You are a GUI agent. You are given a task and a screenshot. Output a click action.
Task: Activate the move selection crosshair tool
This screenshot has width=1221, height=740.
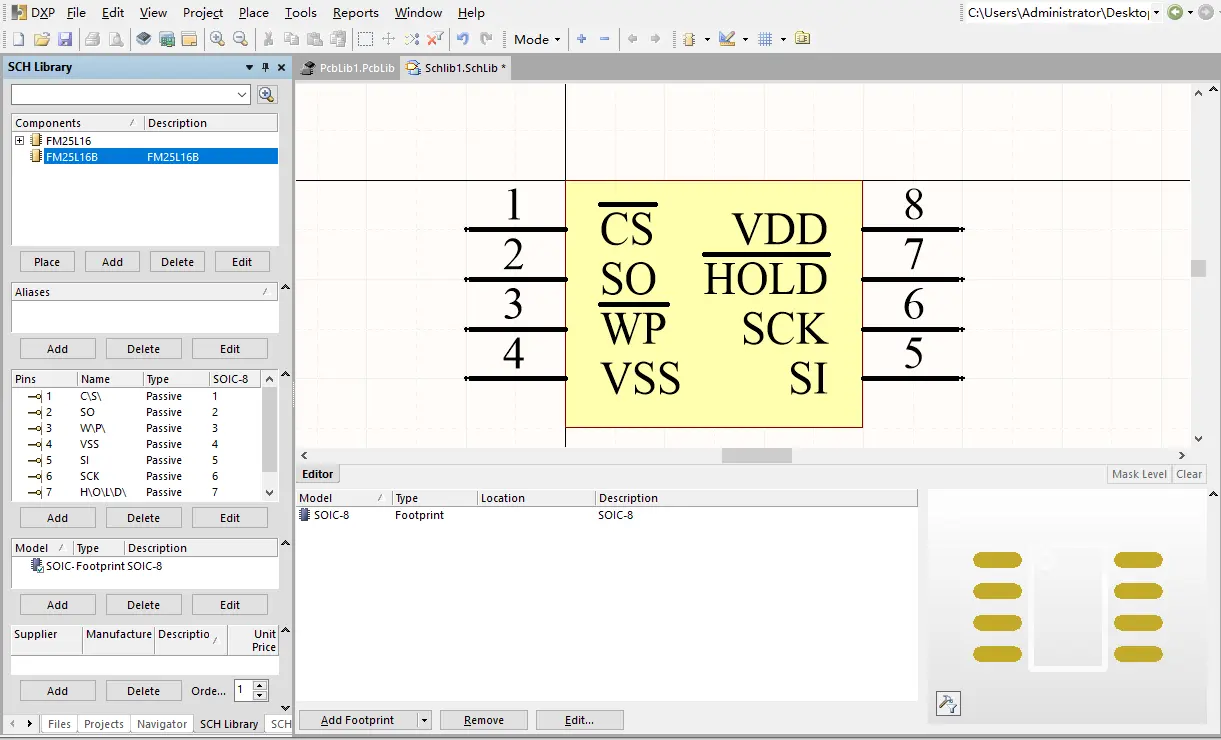point(389,39)
